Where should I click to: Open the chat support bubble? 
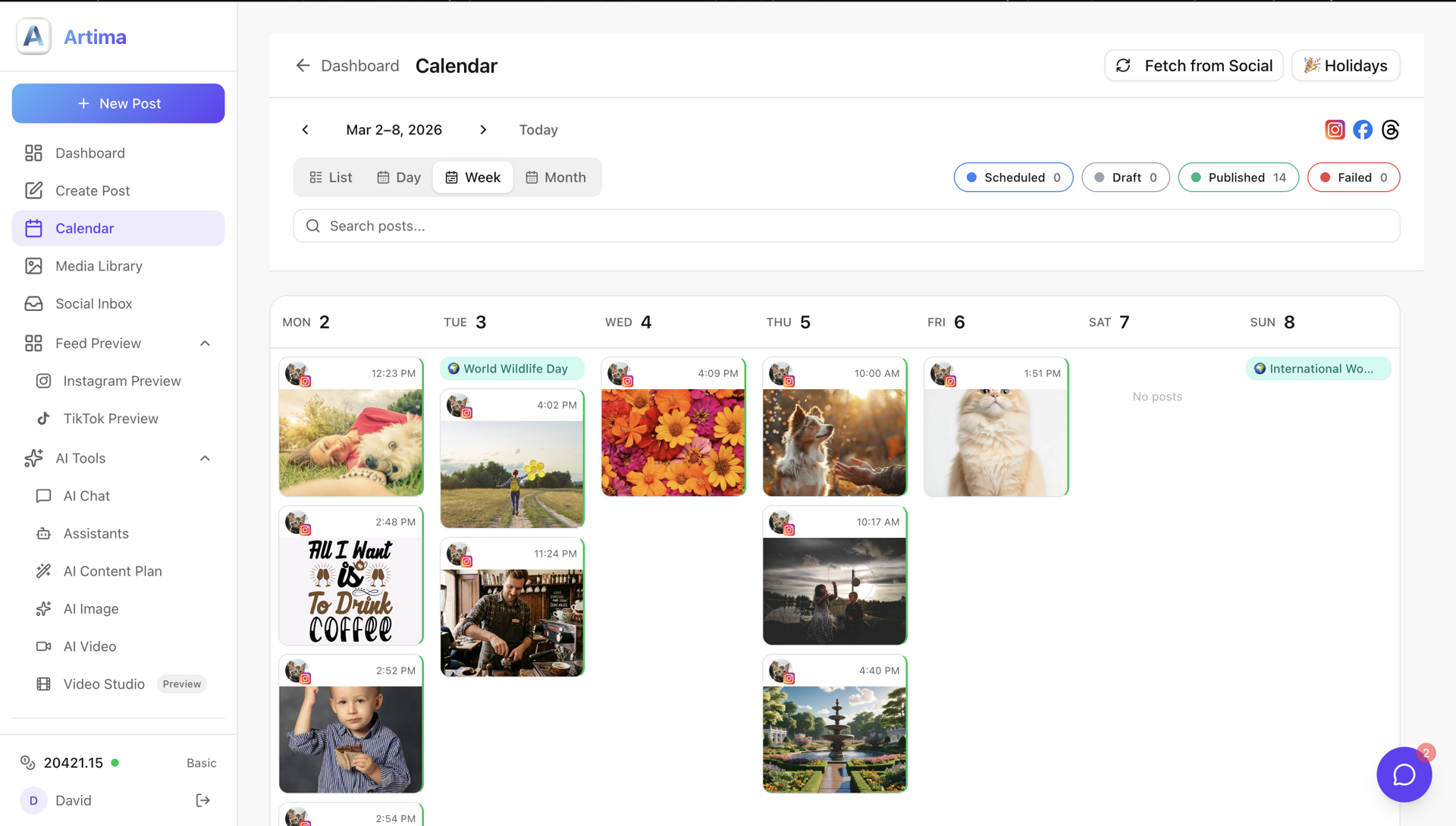click(x=1404, y=774)
